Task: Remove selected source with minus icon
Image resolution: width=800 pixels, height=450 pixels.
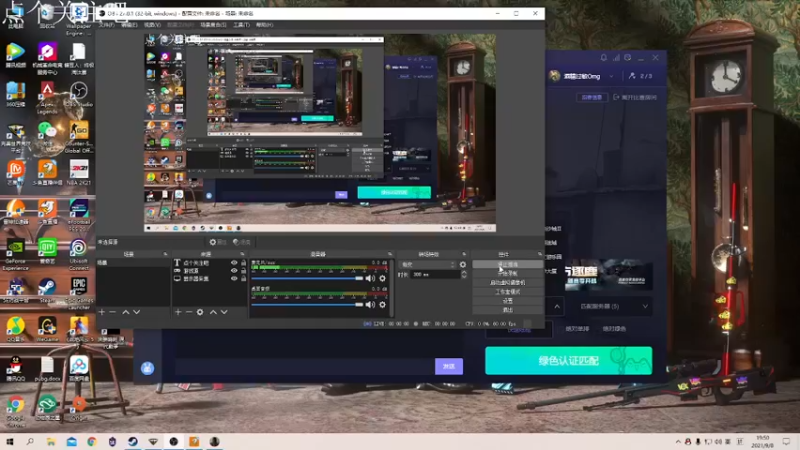Action: 189,312
